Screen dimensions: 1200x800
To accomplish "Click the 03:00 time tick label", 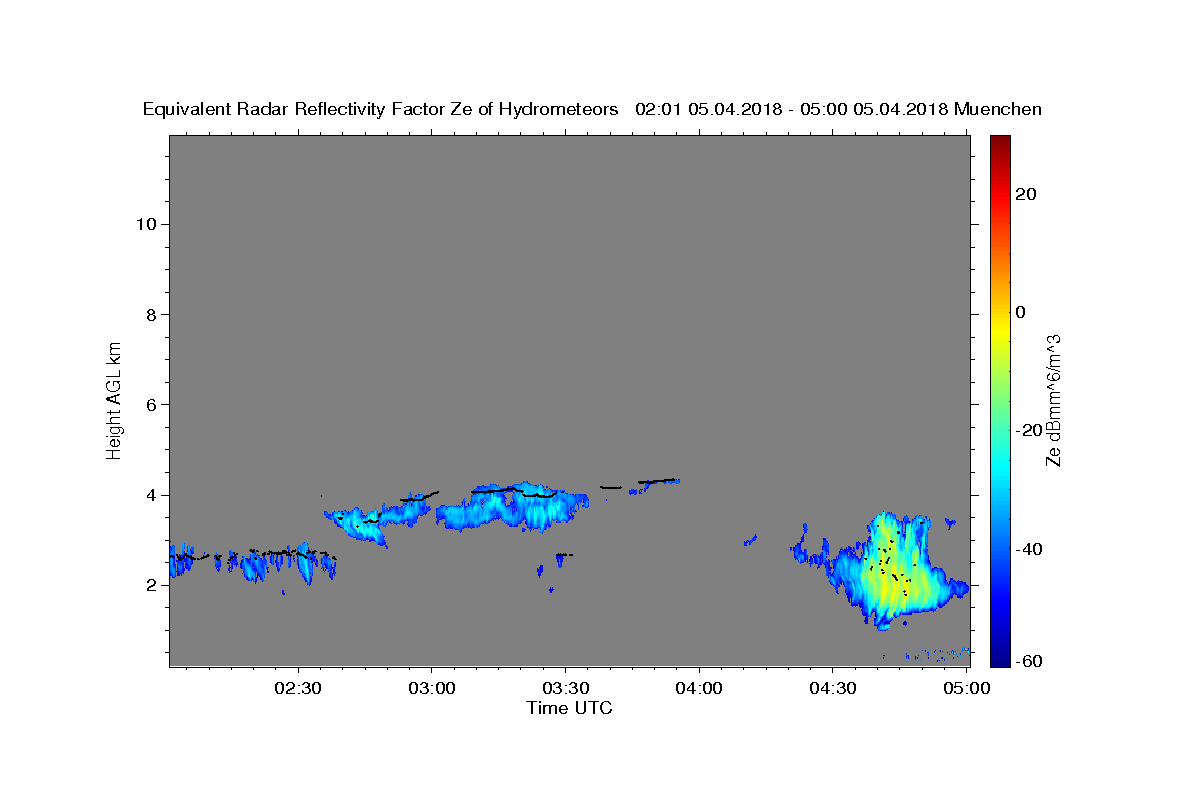I will click(431, 689).
